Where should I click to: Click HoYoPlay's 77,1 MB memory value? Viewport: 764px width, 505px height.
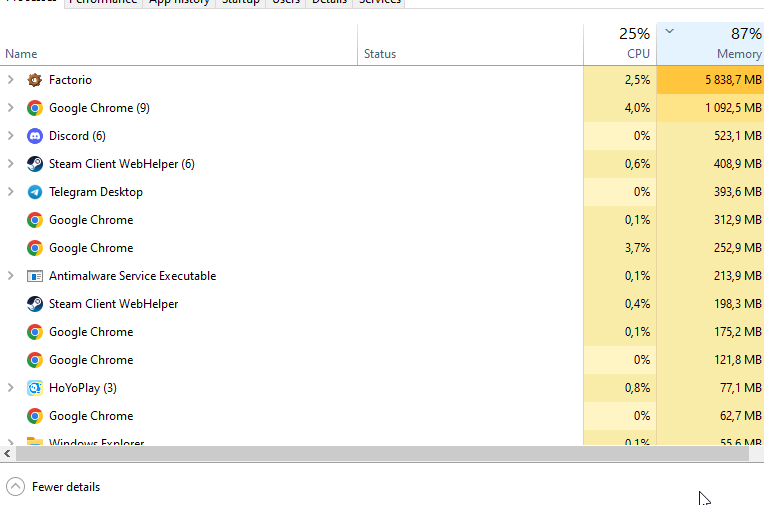[741, 388]
